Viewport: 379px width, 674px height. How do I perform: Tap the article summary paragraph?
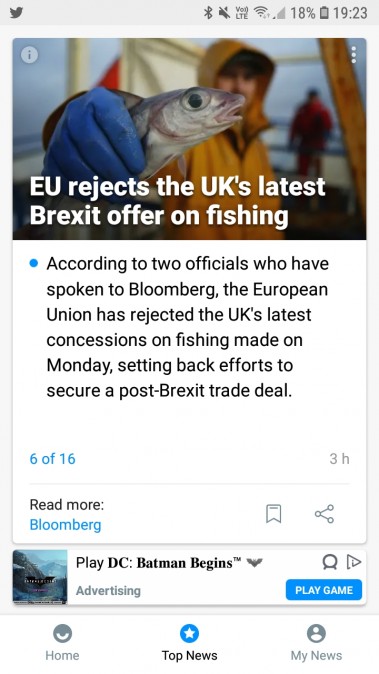click(187, 327)
